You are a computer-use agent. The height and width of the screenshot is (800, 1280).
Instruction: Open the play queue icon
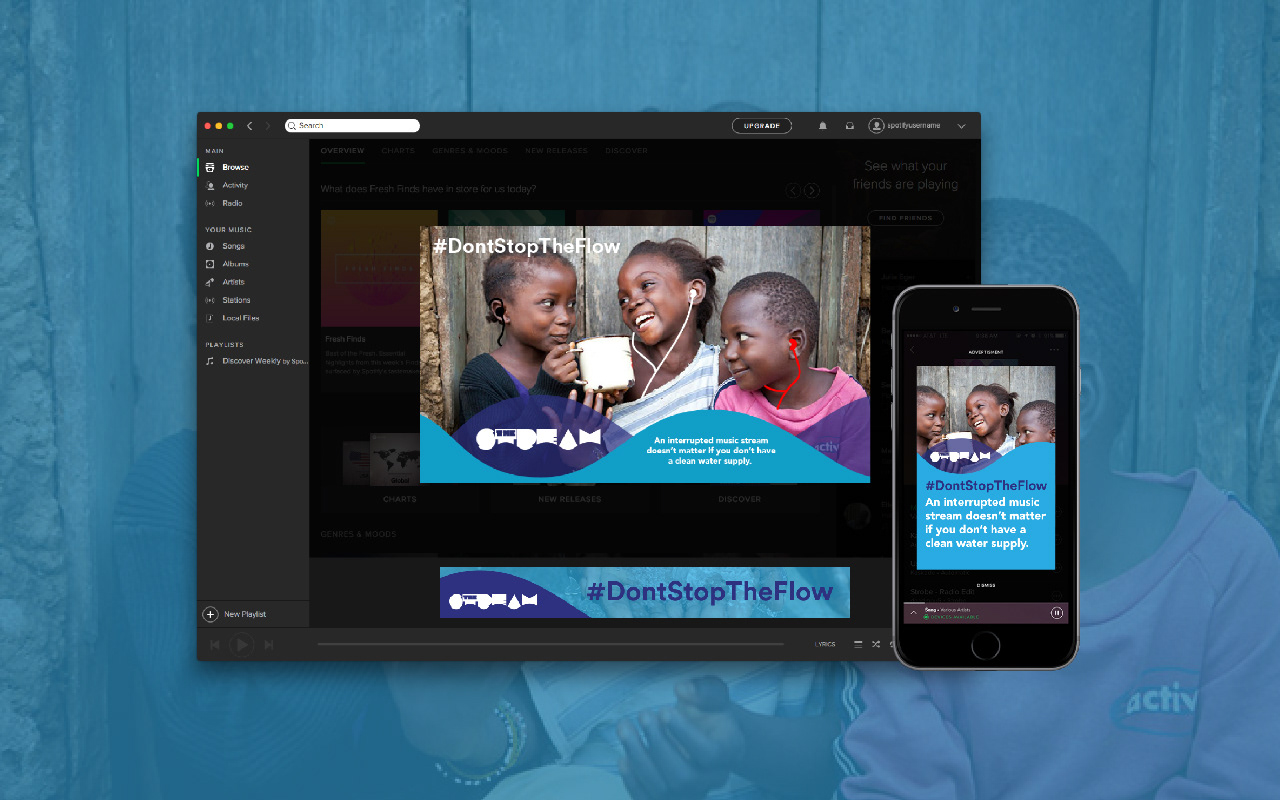858,645
